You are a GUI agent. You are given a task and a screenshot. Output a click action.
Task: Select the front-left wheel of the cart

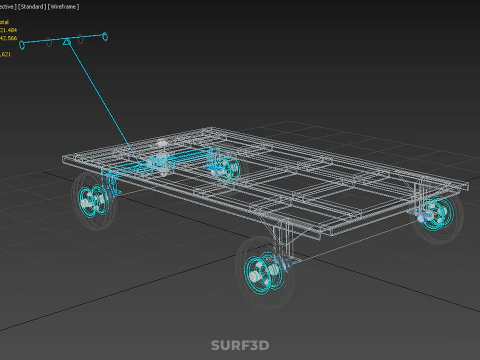click(94, 201)
